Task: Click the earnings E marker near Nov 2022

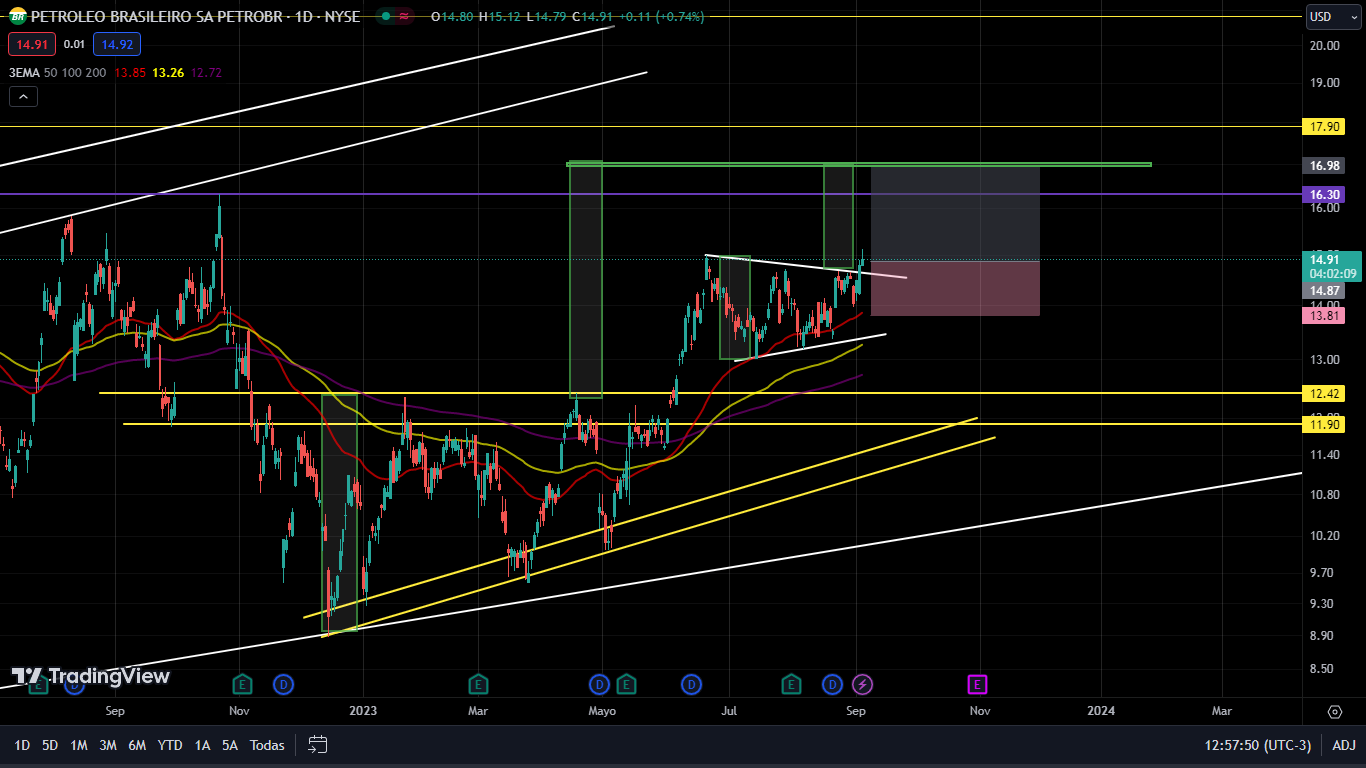Action: (242, 684)
